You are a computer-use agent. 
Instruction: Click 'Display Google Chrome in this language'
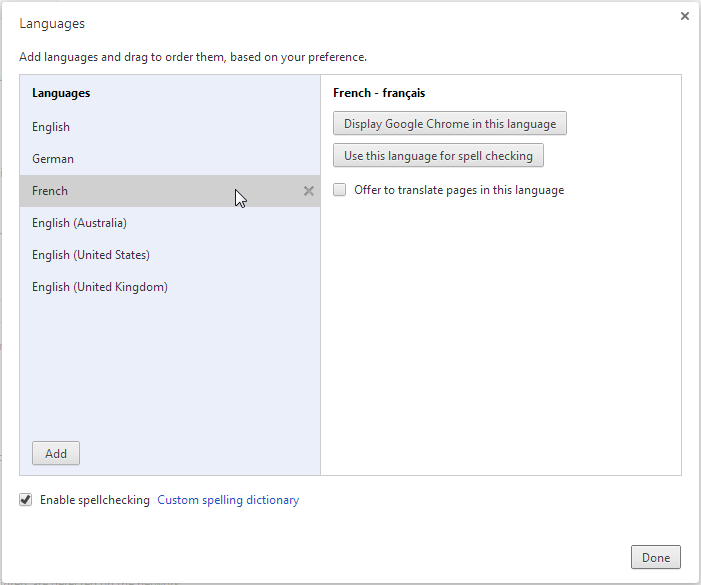[x=450, y=124]
